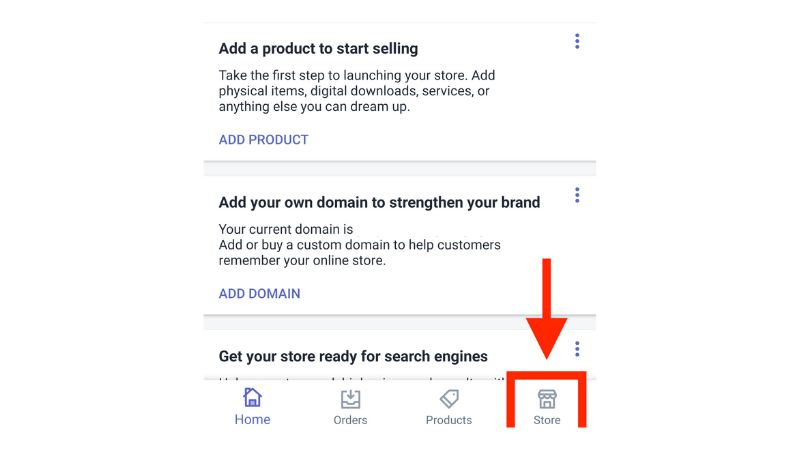Tap the 'Add a product to start selling' heading
This screenshot has height=450, width=800.
coord(318,48)
